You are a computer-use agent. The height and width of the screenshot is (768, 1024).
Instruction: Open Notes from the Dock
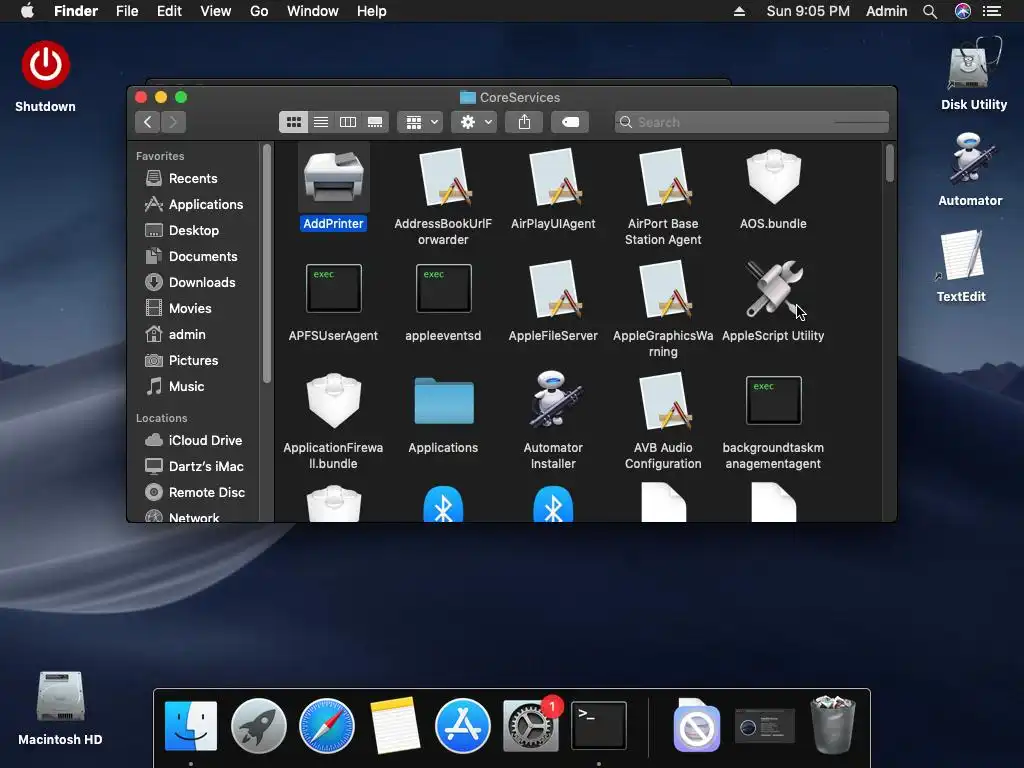[x=394, y=726]
